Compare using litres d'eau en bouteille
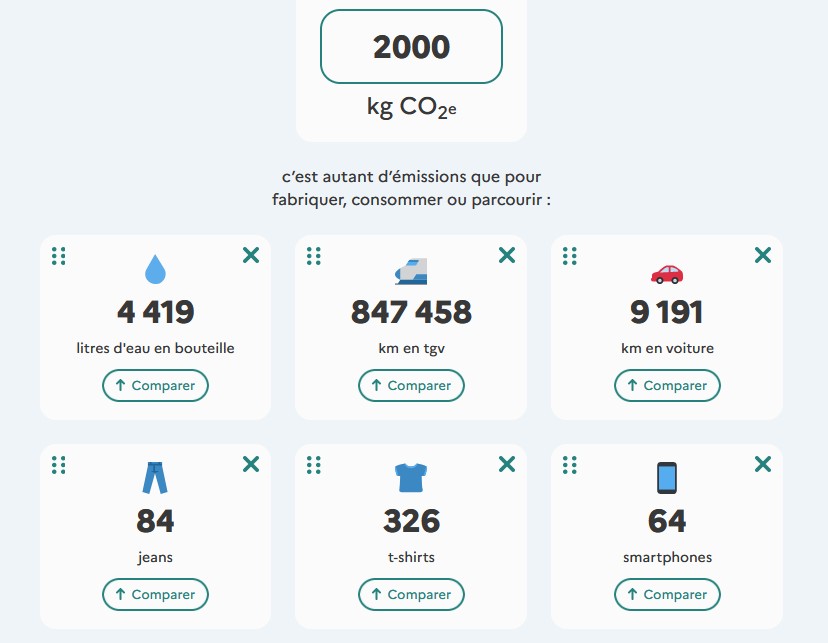 pos(155,385)
